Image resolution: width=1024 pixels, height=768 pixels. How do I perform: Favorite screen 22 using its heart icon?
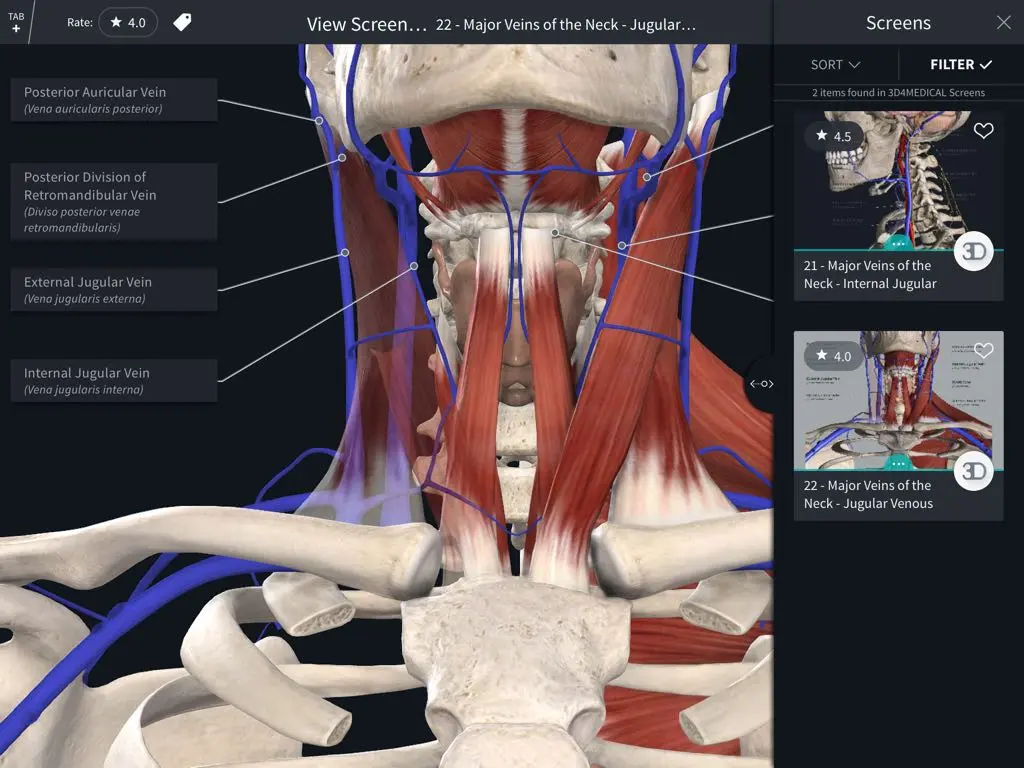[x=983, y=350]
